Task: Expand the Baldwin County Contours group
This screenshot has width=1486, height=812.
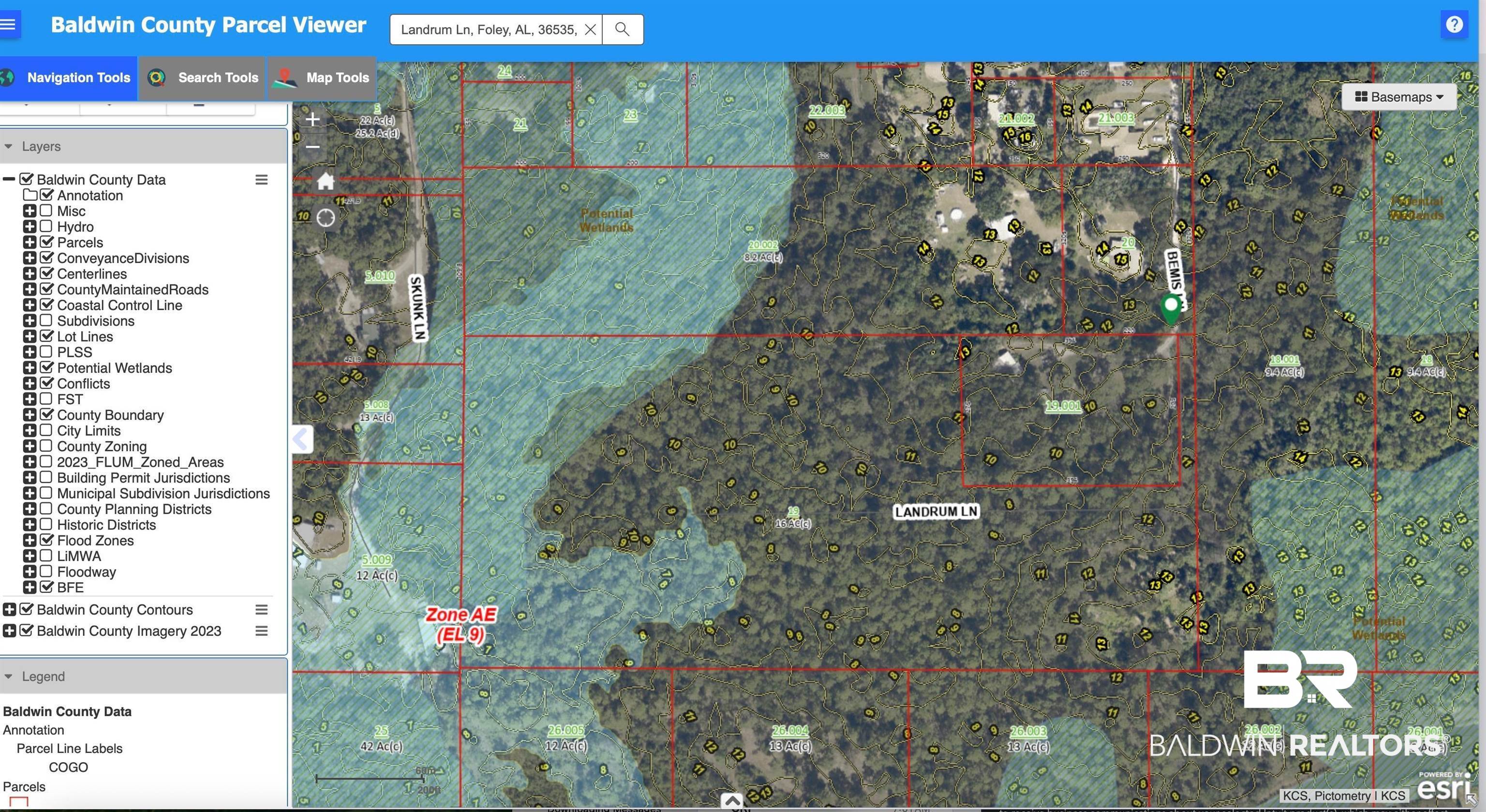Action: click(x=9, y=609)
